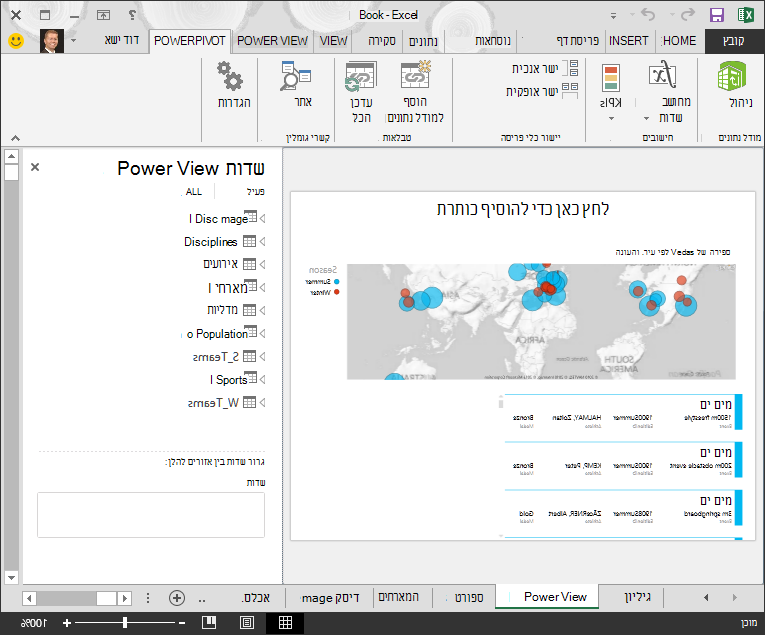Show פעיל active fields in list

pos(255,192)
